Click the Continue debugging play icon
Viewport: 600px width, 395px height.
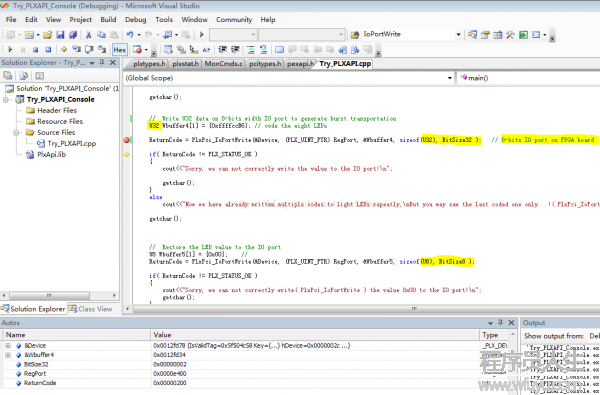coord(10,49)
